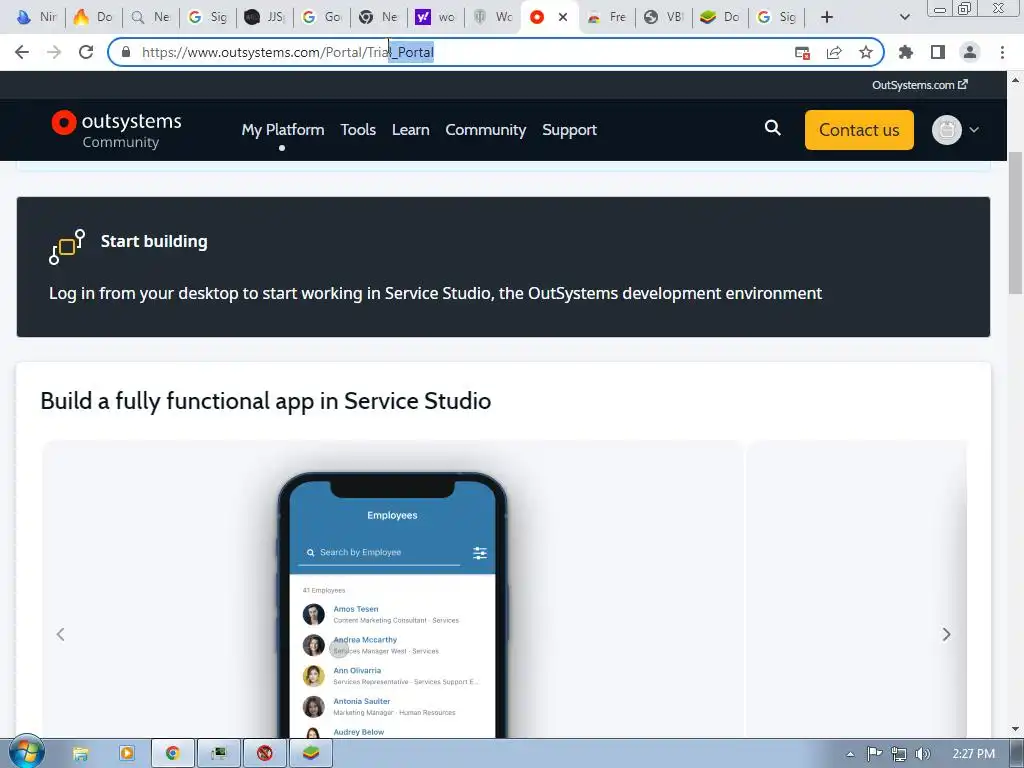Close the active OutSystems tab
This screenshot has width=1024, height=768.
(563, 17)
